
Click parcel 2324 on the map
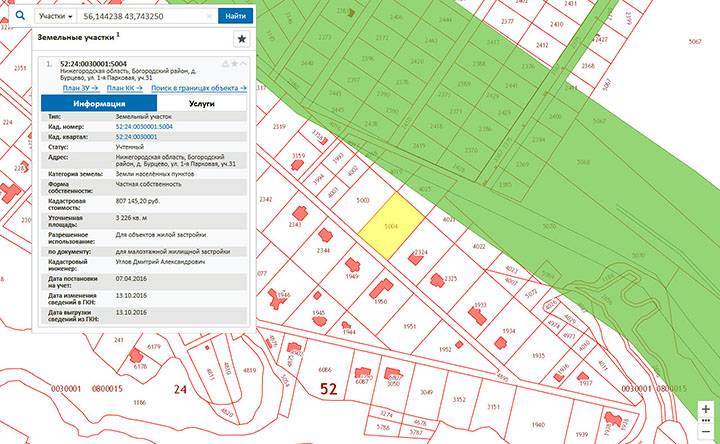click(x=421, y=252)
